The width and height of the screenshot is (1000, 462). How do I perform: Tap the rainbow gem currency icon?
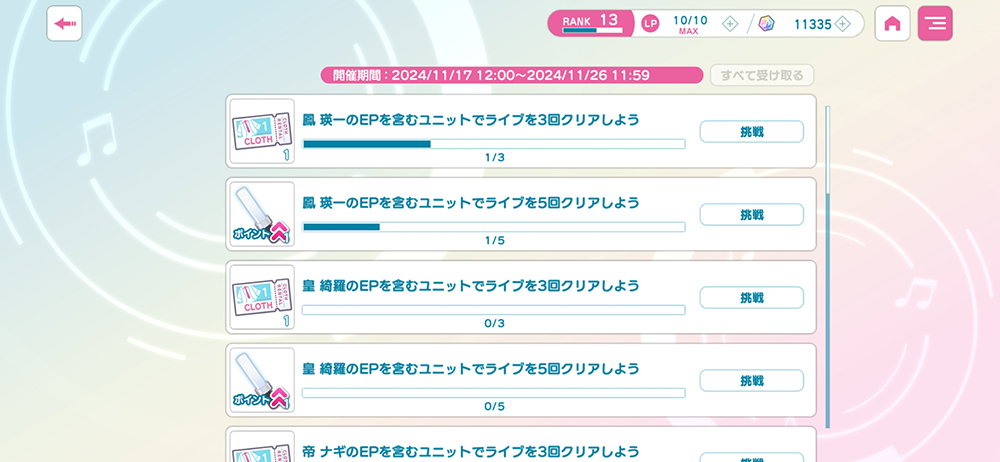(x=767, y=24)
